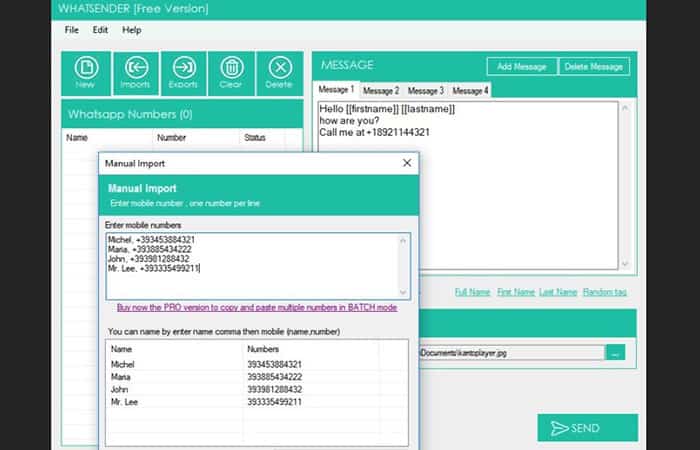Viewport: 700px width, 450px height.
Task: Click the 'Call me at +18921144321' line
Action: pos(375,132)
